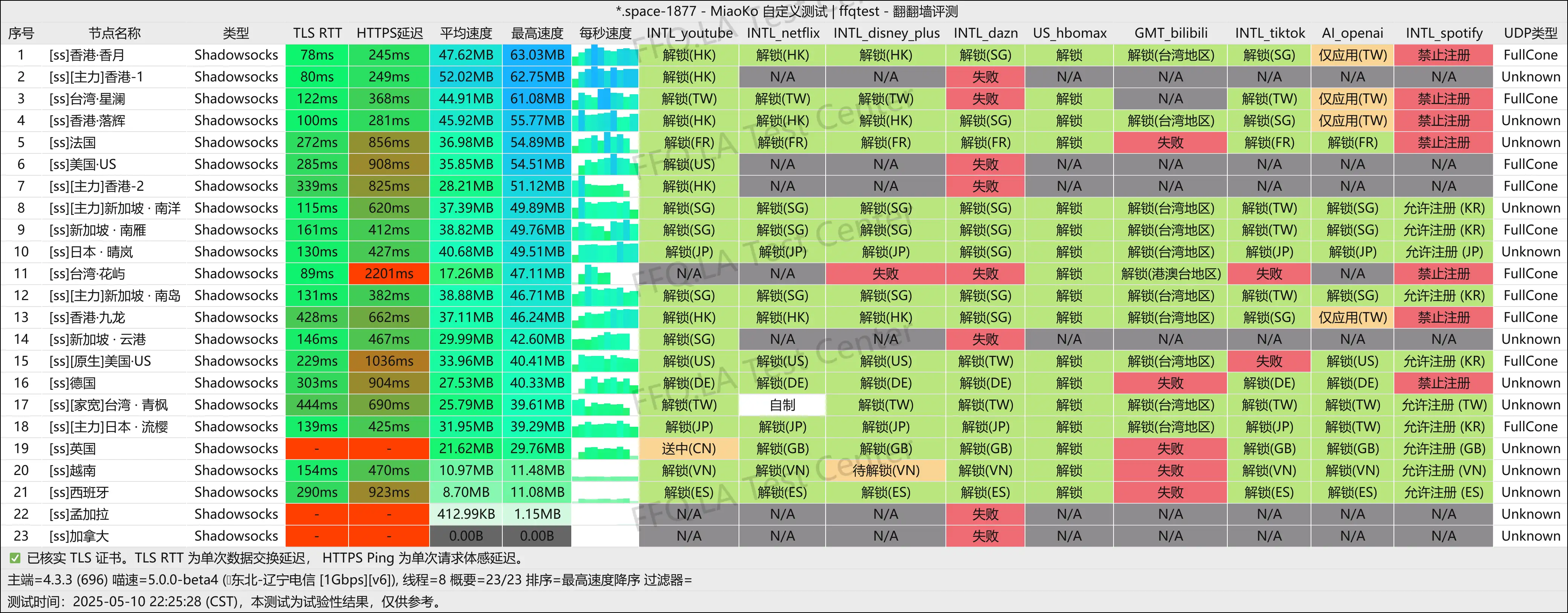Image resolution: width=1568 pixels, height=613 pixels.
Task: Click the UDP类型 column header
Action: point(1530,33)
